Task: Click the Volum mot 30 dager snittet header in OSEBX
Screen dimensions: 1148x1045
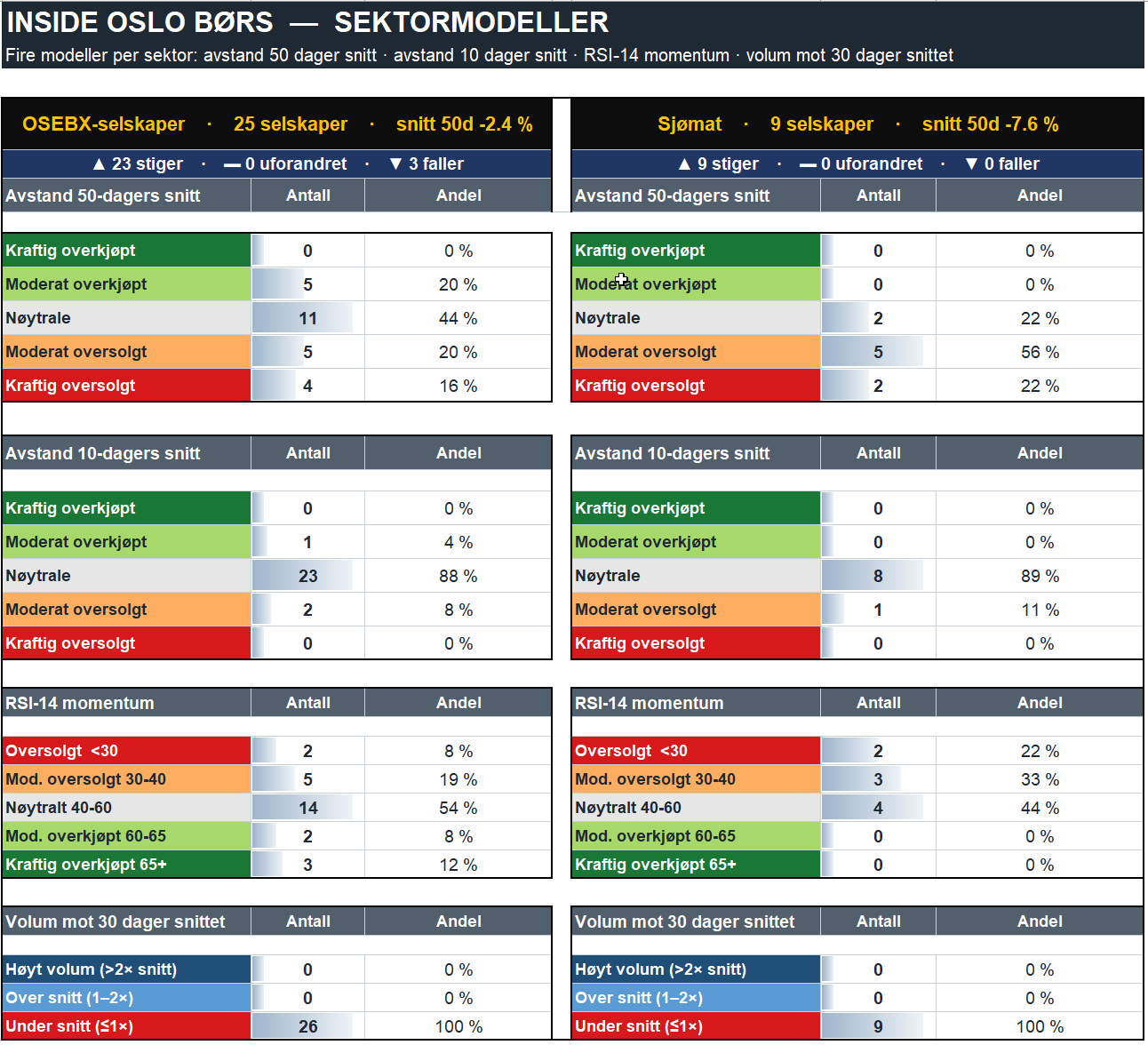Action: 127,921
